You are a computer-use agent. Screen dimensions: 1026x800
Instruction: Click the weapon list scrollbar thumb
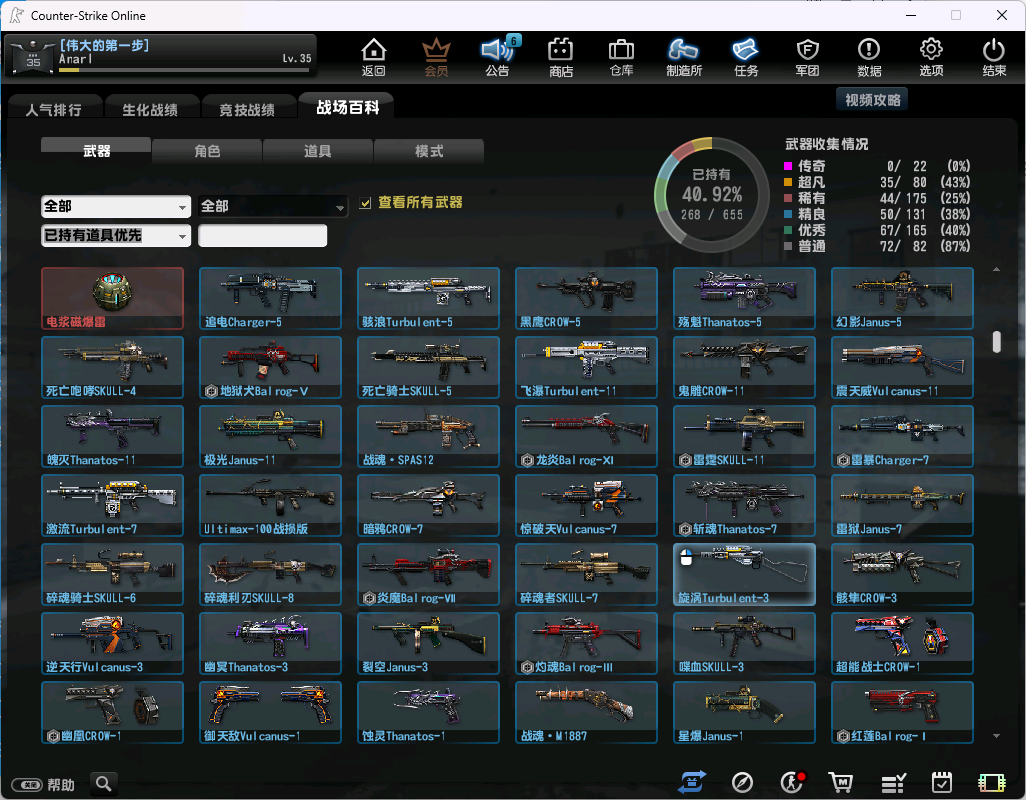996,341
